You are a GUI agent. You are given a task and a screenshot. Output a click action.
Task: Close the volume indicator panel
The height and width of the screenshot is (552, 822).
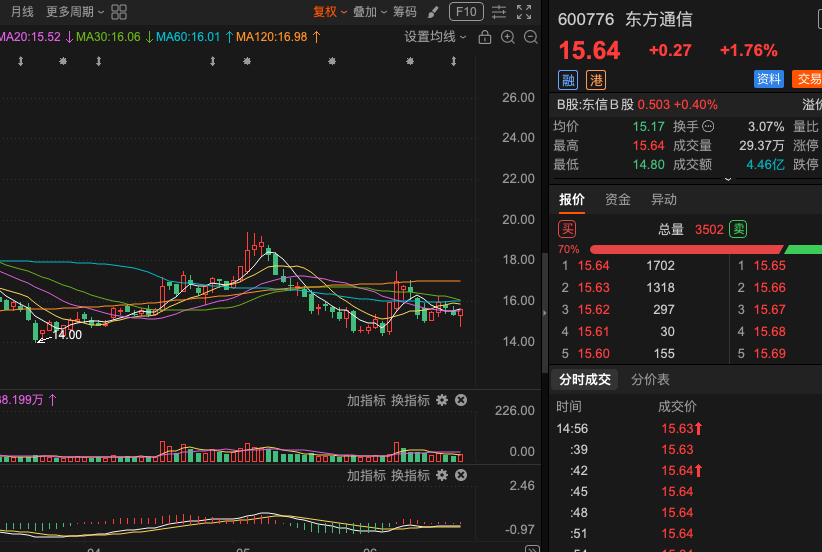pos(461,401)
